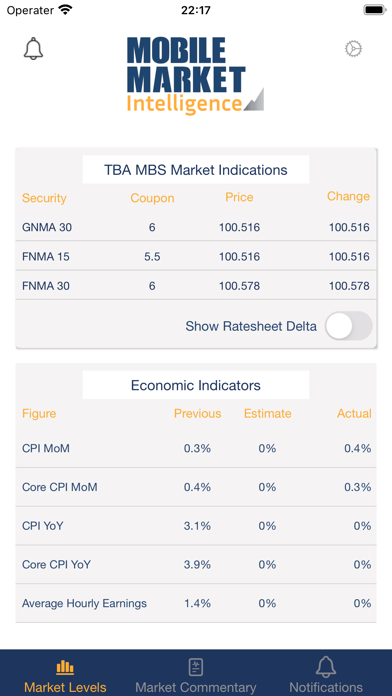
Task: Tap the Wi-Fi status icon
Action: pyautogui.click(x=66, y=10)
